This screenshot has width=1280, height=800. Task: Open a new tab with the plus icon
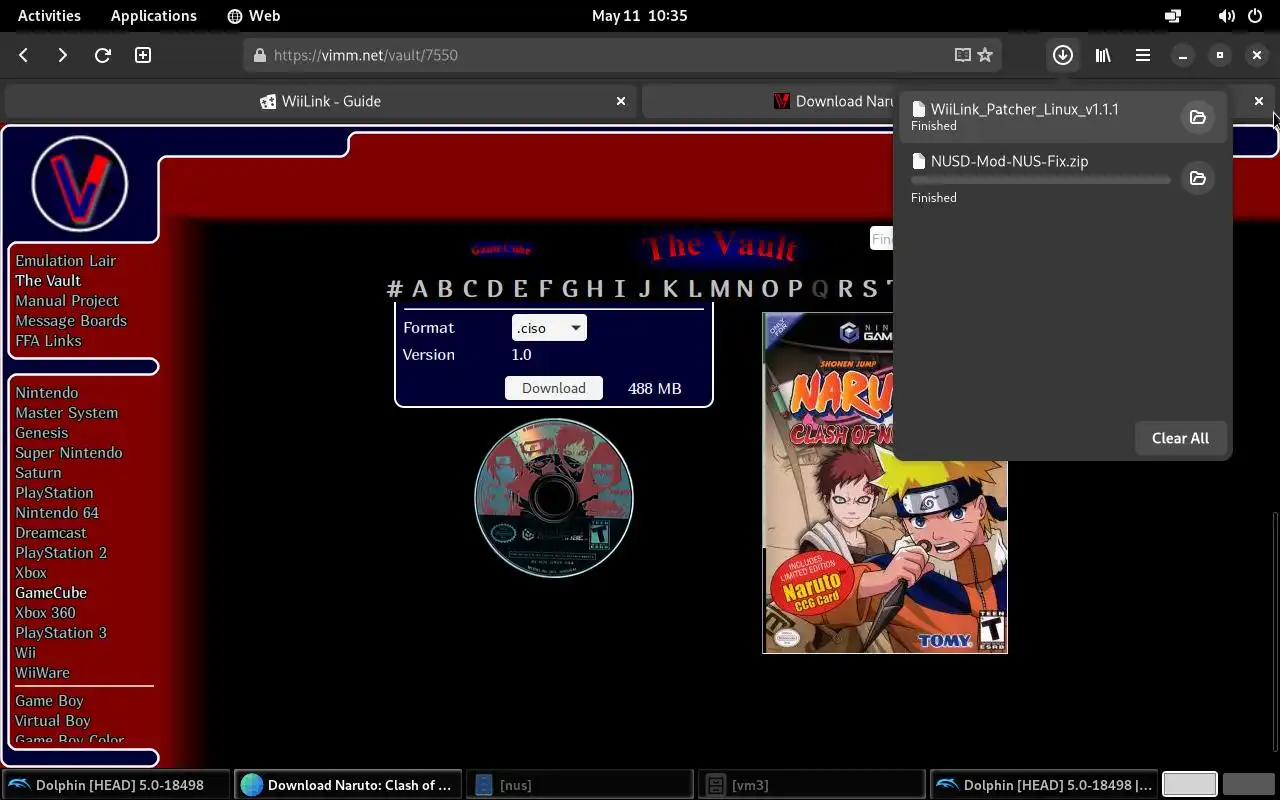click(143, 55)
